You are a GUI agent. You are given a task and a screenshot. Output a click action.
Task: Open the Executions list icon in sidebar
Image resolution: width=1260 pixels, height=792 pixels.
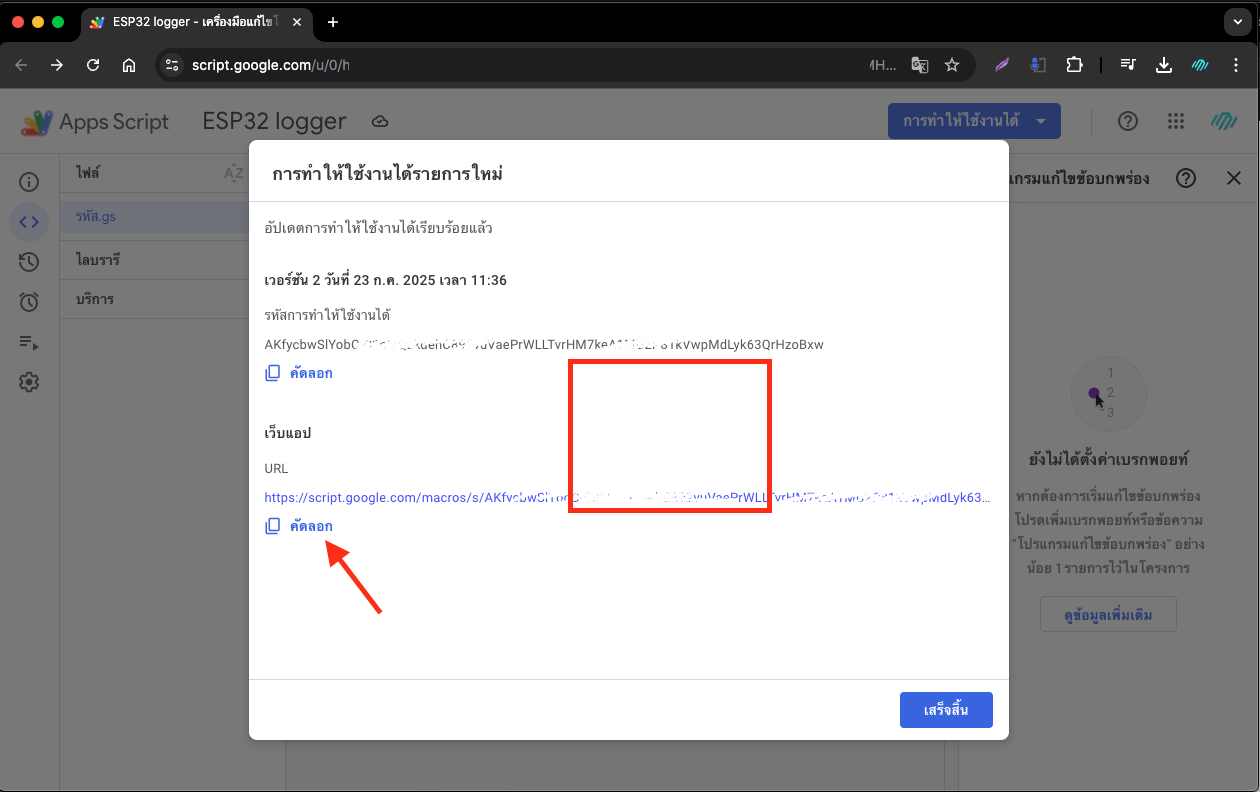pos(29,342)
